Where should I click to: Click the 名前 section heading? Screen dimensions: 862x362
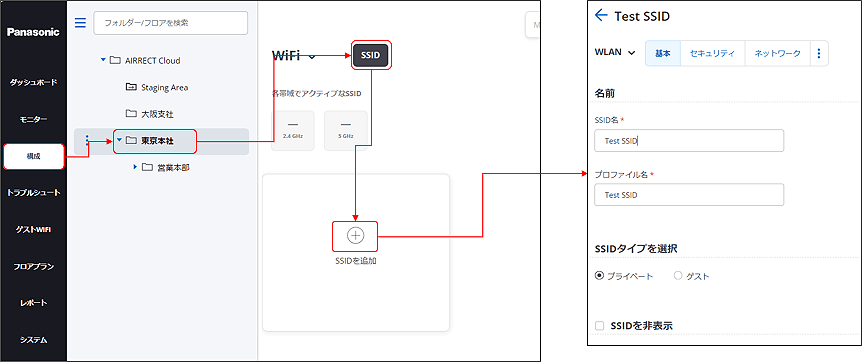coord(605,94)
